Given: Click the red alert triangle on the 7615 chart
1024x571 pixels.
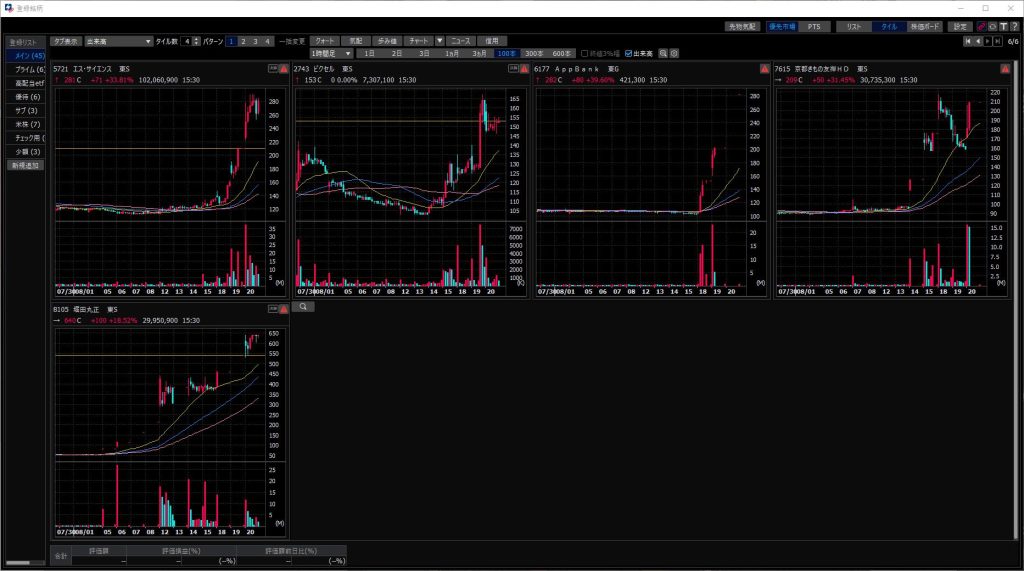Looking at the screenshot, I should (1004, 68).
